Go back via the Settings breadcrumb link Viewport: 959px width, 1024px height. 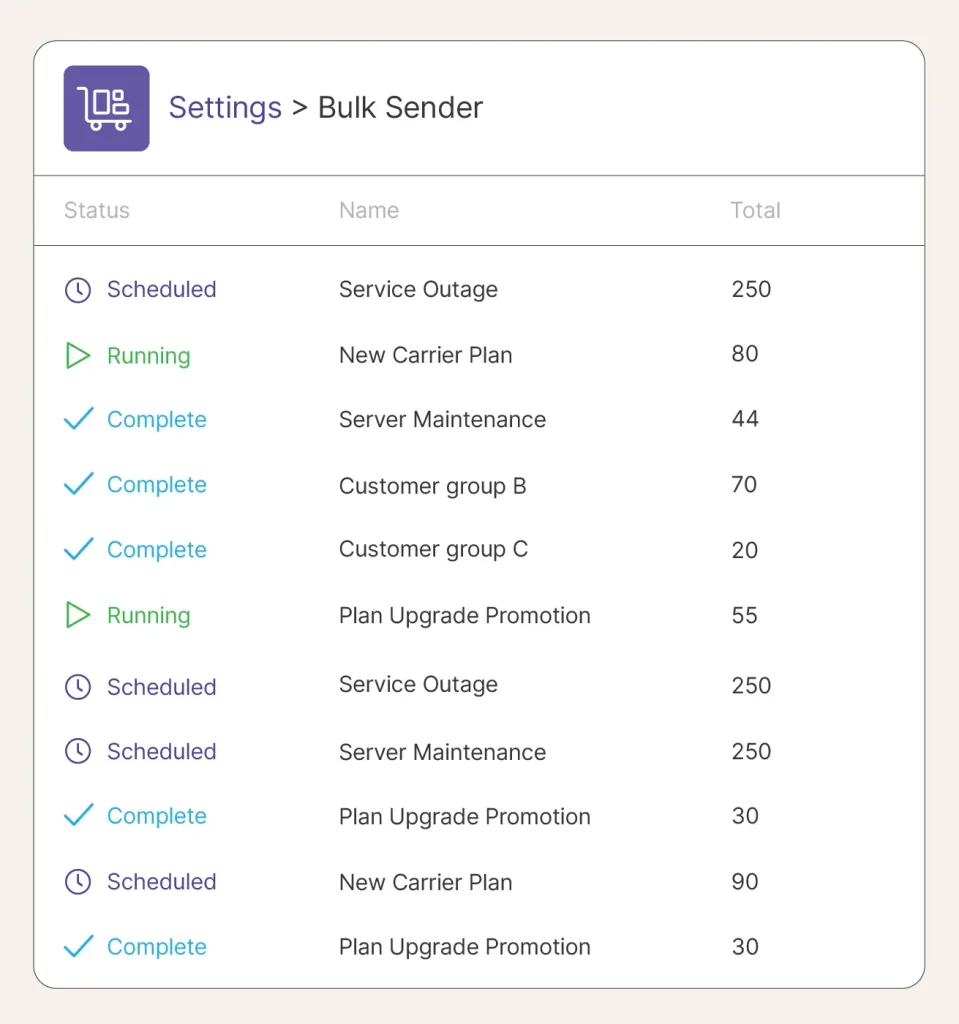tap(225, 108)
